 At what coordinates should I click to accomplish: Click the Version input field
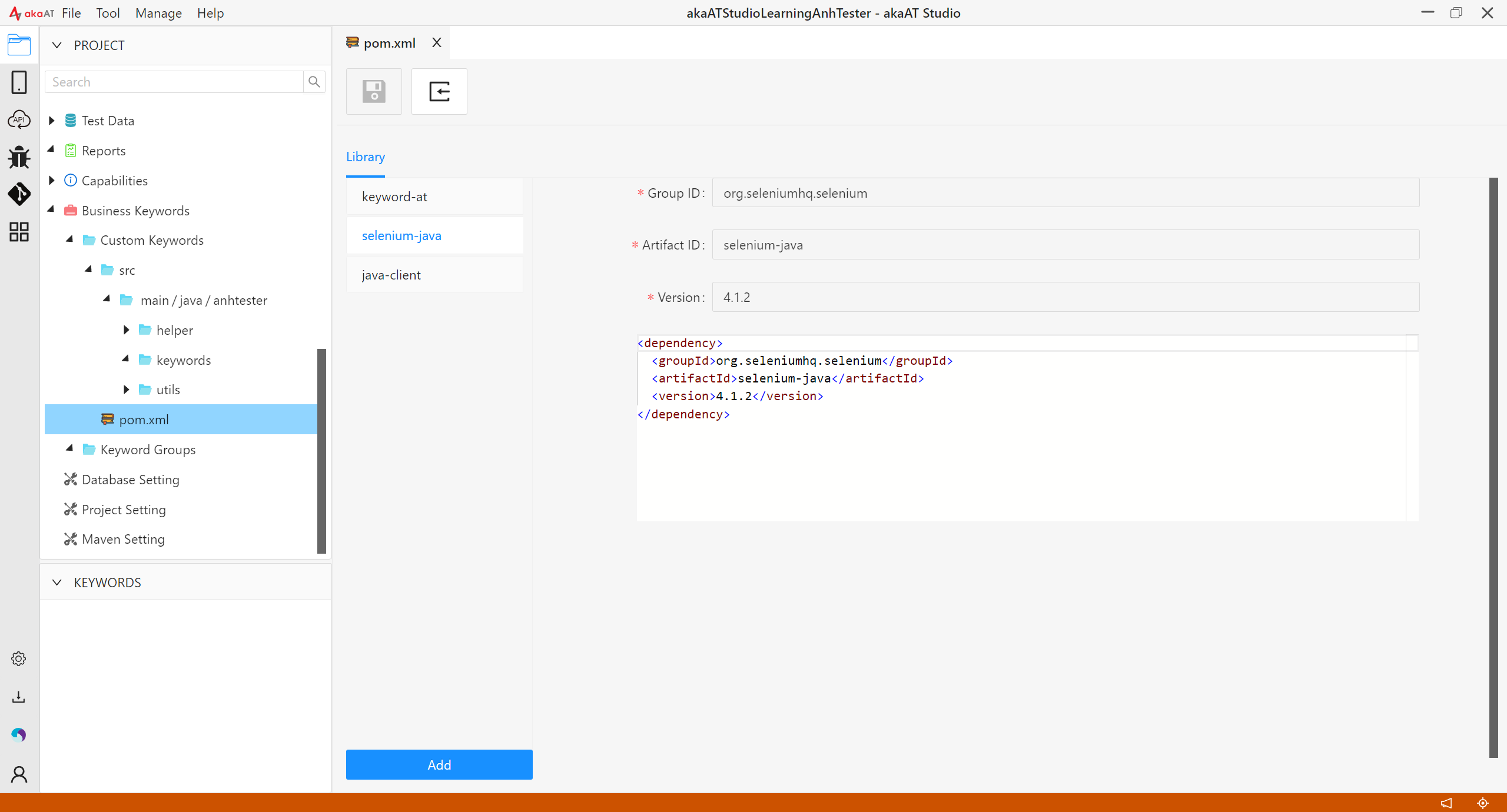1065,297
